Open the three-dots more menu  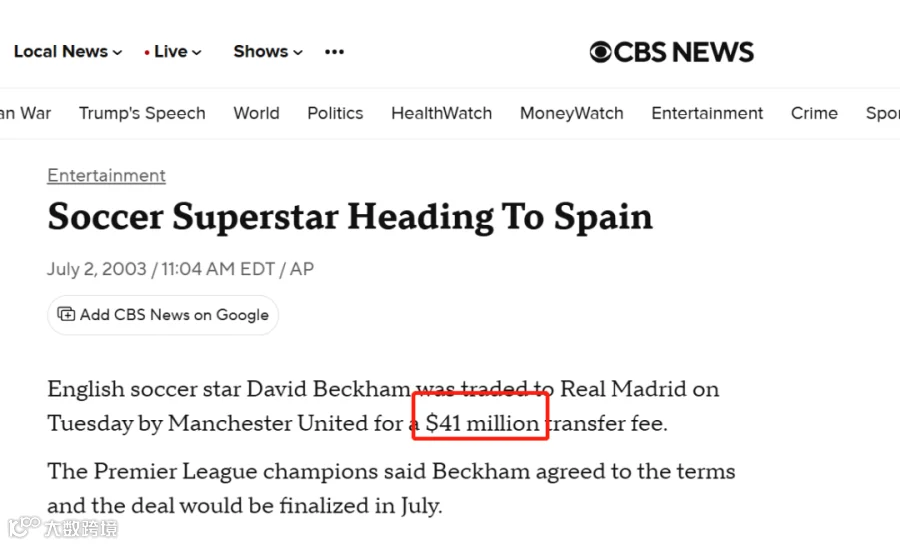[x=334, y=52]
